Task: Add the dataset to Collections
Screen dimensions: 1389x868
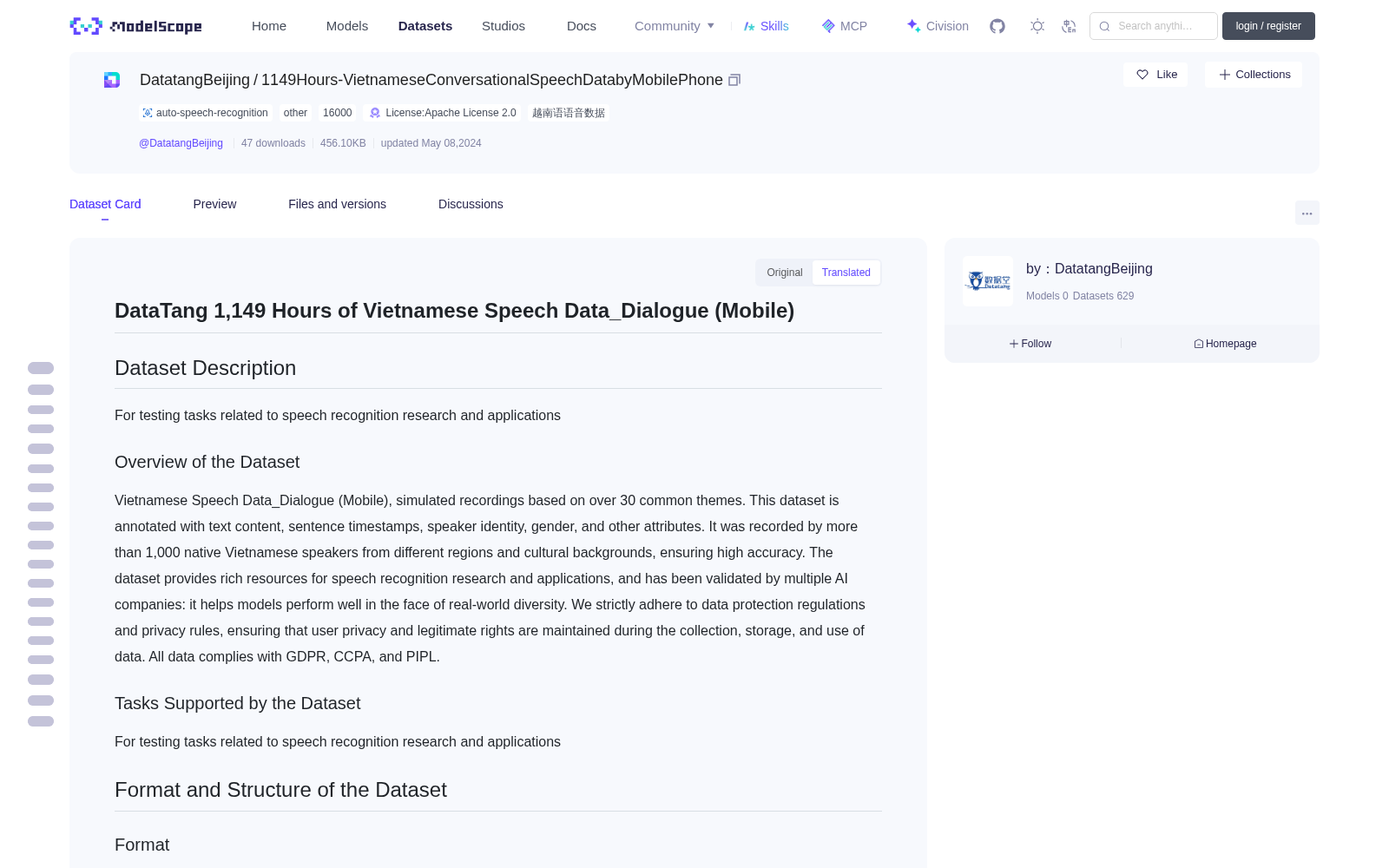Action: click(1254, 75)
